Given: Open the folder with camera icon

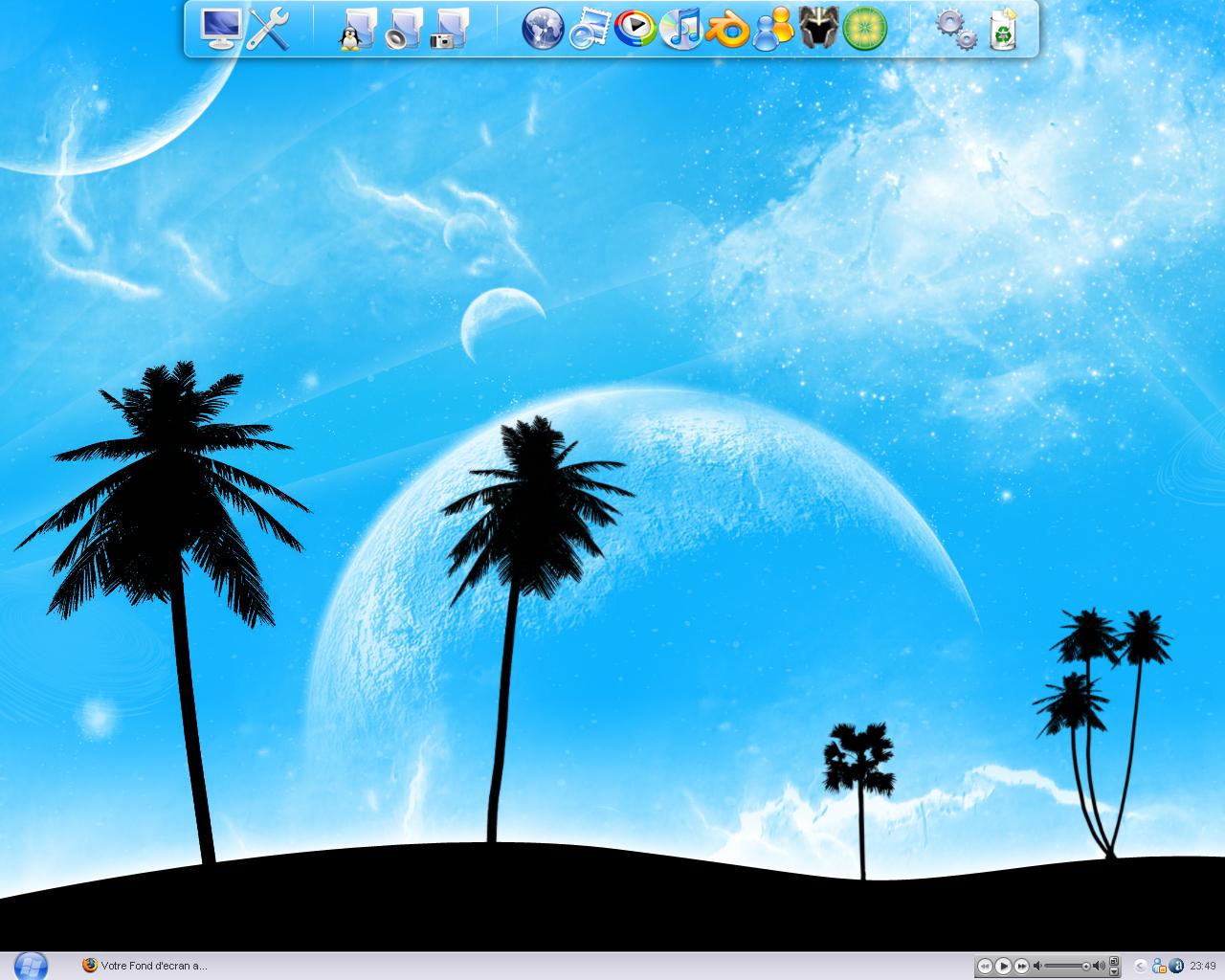Looking at the screenshot, I should tap(450, 29).
